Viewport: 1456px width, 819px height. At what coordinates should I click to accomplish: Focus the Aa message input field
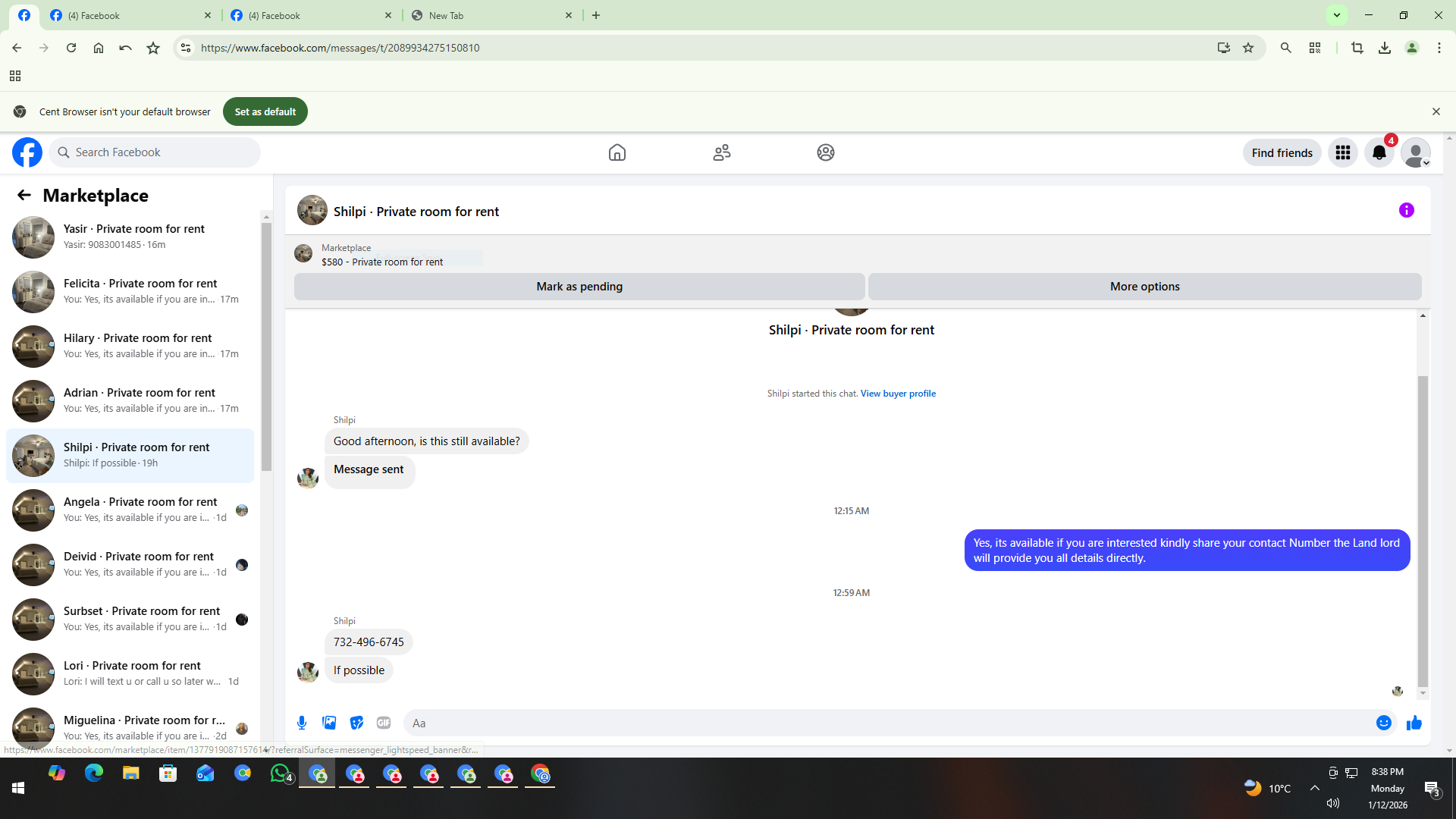point(887,723)
